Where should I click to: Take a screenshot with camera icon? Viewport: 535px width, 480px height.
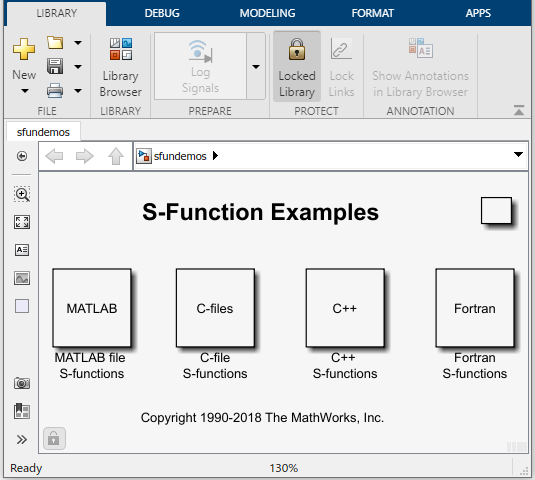[x=22, y=383]
